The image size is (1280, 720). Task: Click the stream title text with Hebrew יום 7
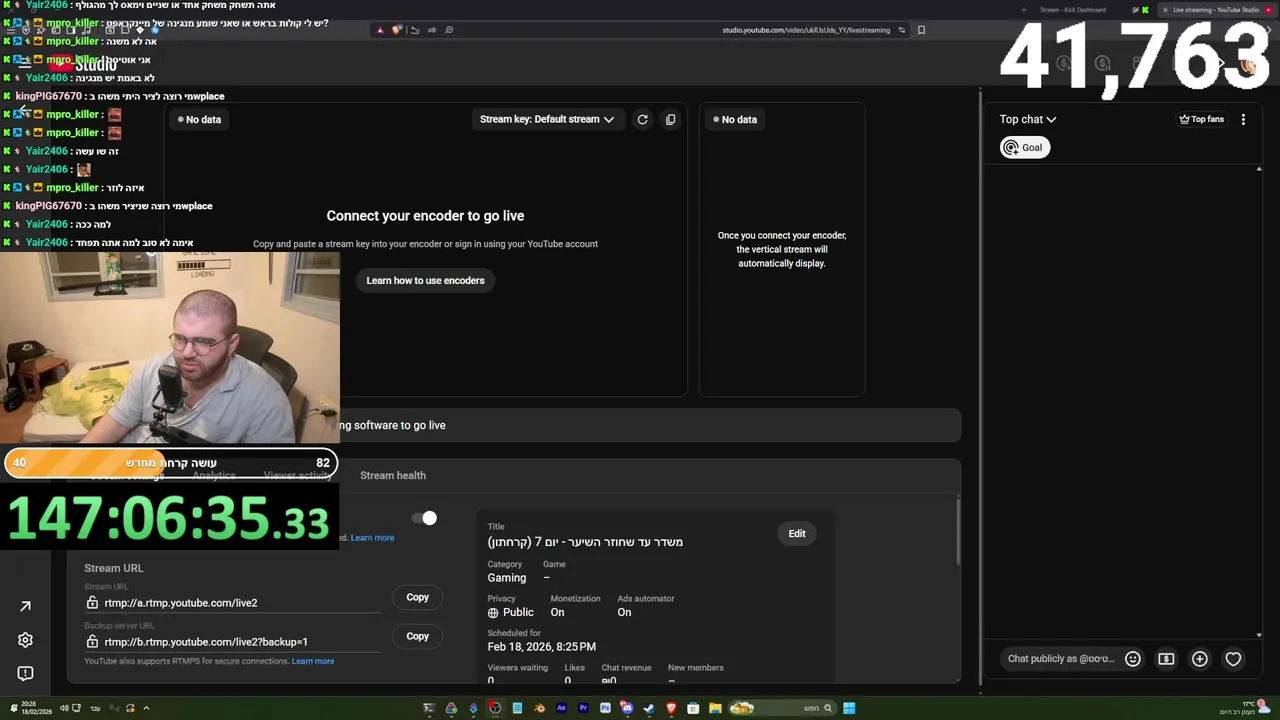585,542
